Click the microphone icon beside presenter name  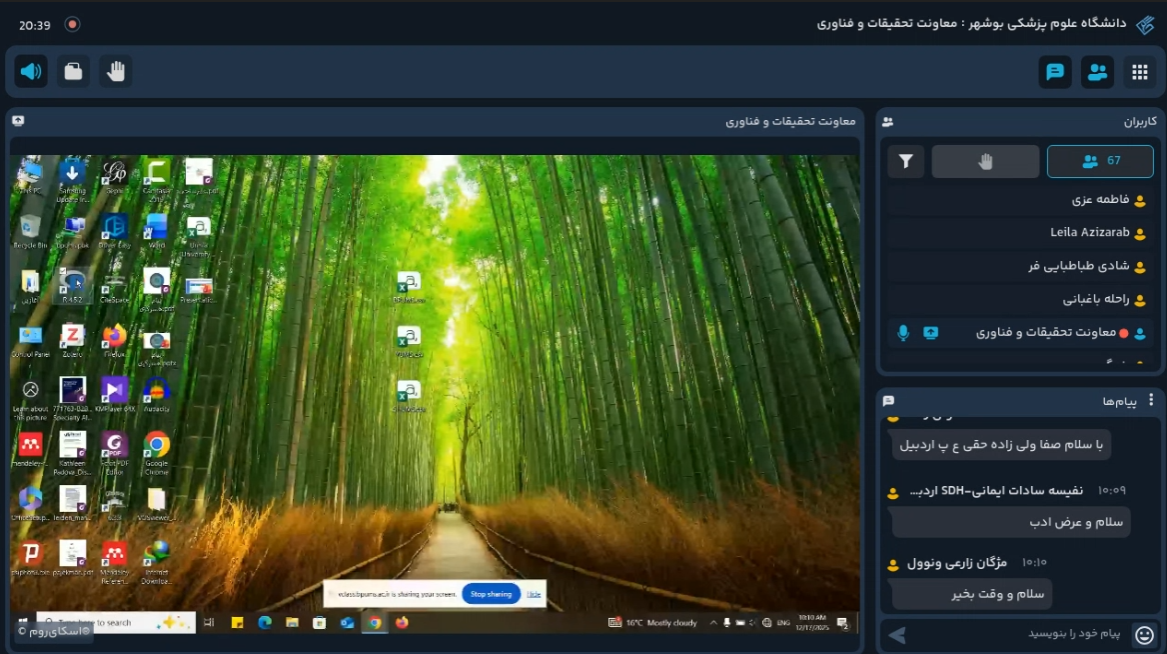click(903, 333)
